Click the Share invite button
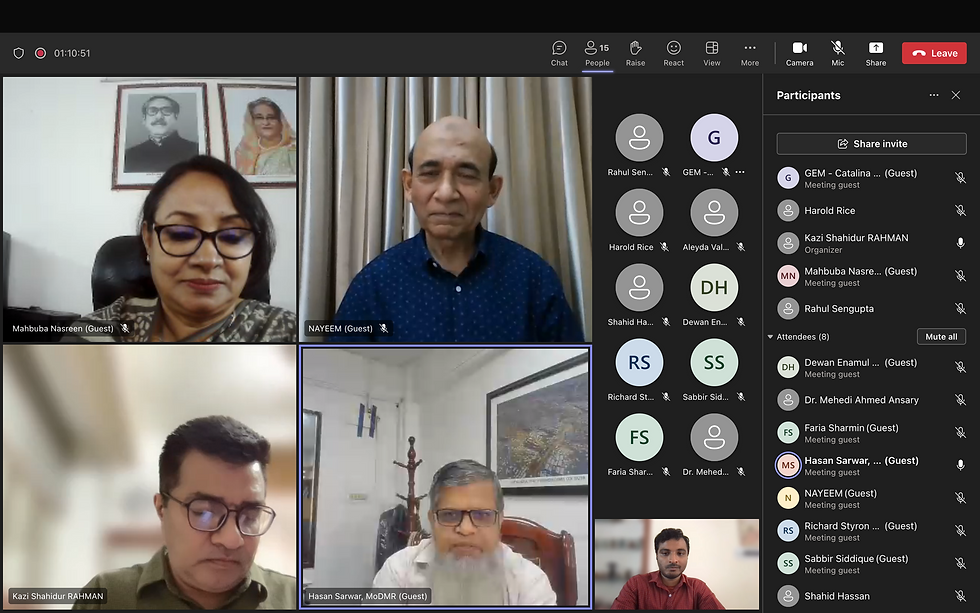This screenshot has height=613, width=980. click(x=871, y=144)
